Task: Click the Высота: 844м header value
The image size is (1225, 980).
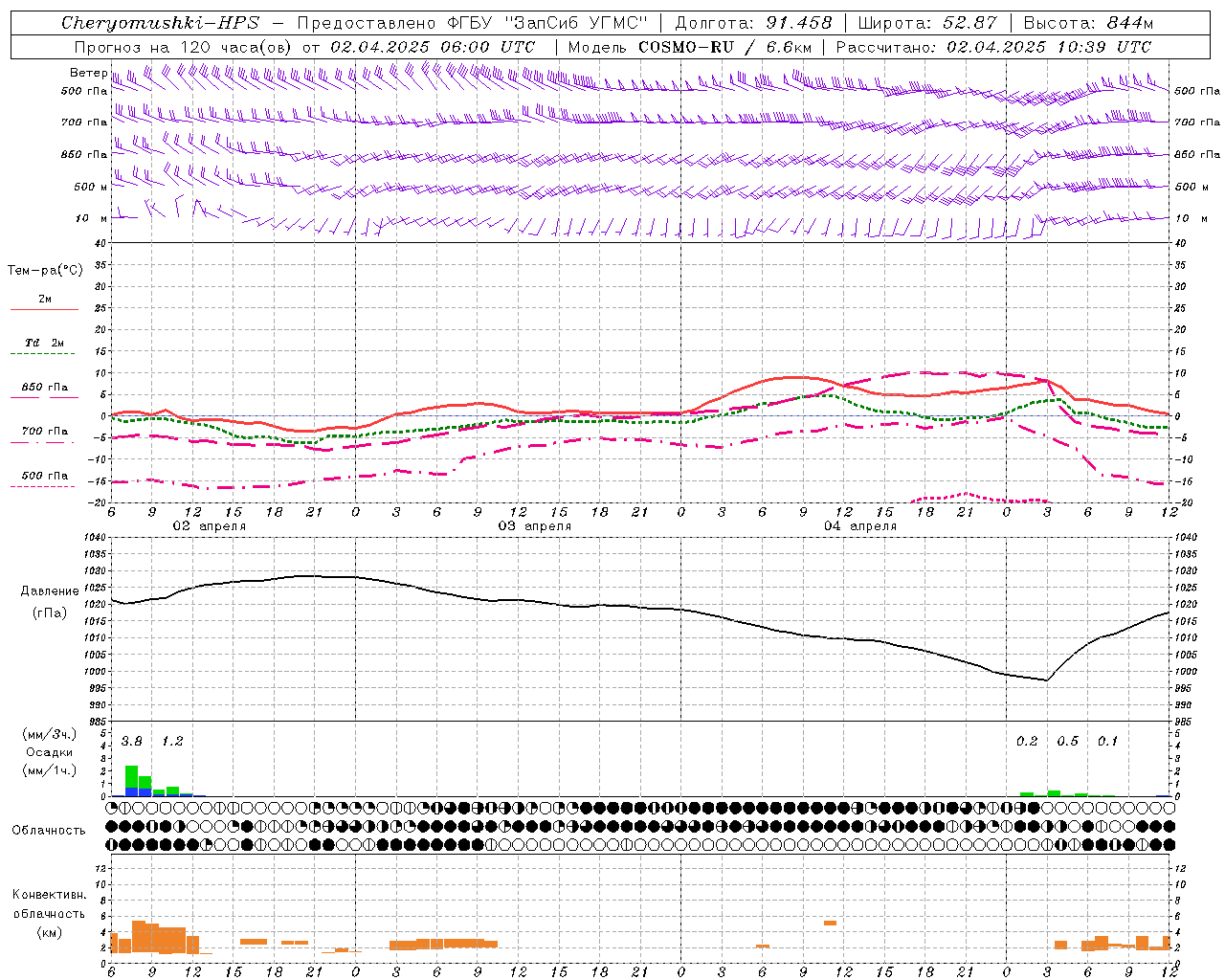Action: pyautogui.click(x=1088, y=23)
